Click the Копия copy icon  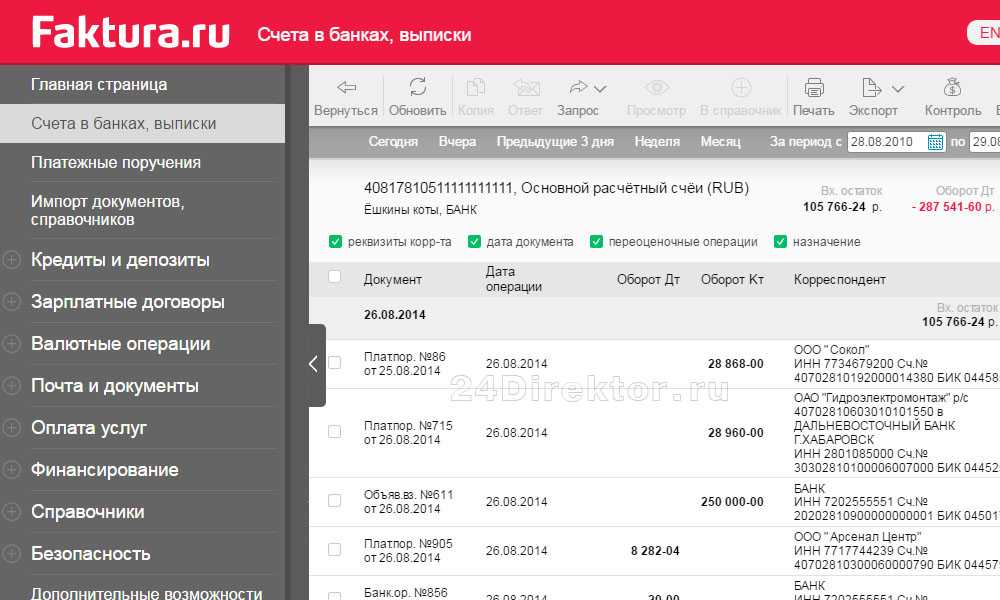pos(476,88)
